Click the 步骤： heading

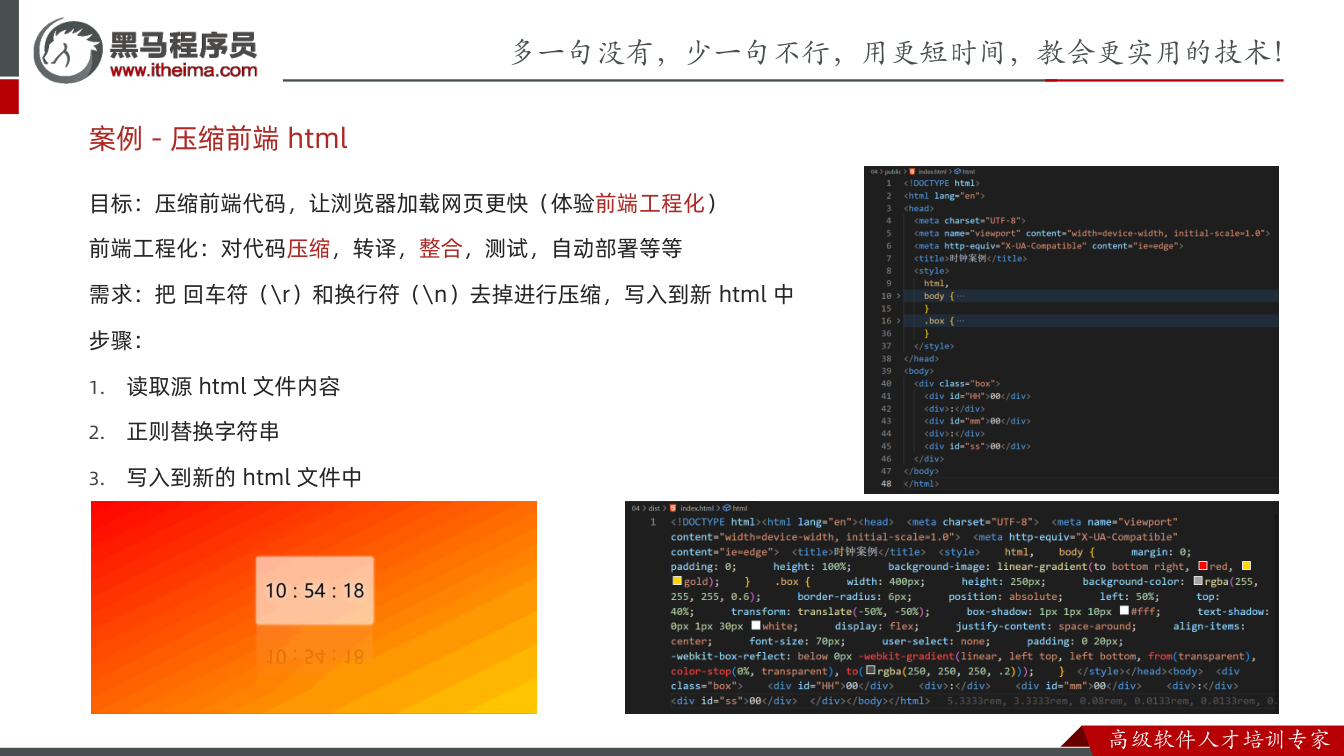coord(116,340)
